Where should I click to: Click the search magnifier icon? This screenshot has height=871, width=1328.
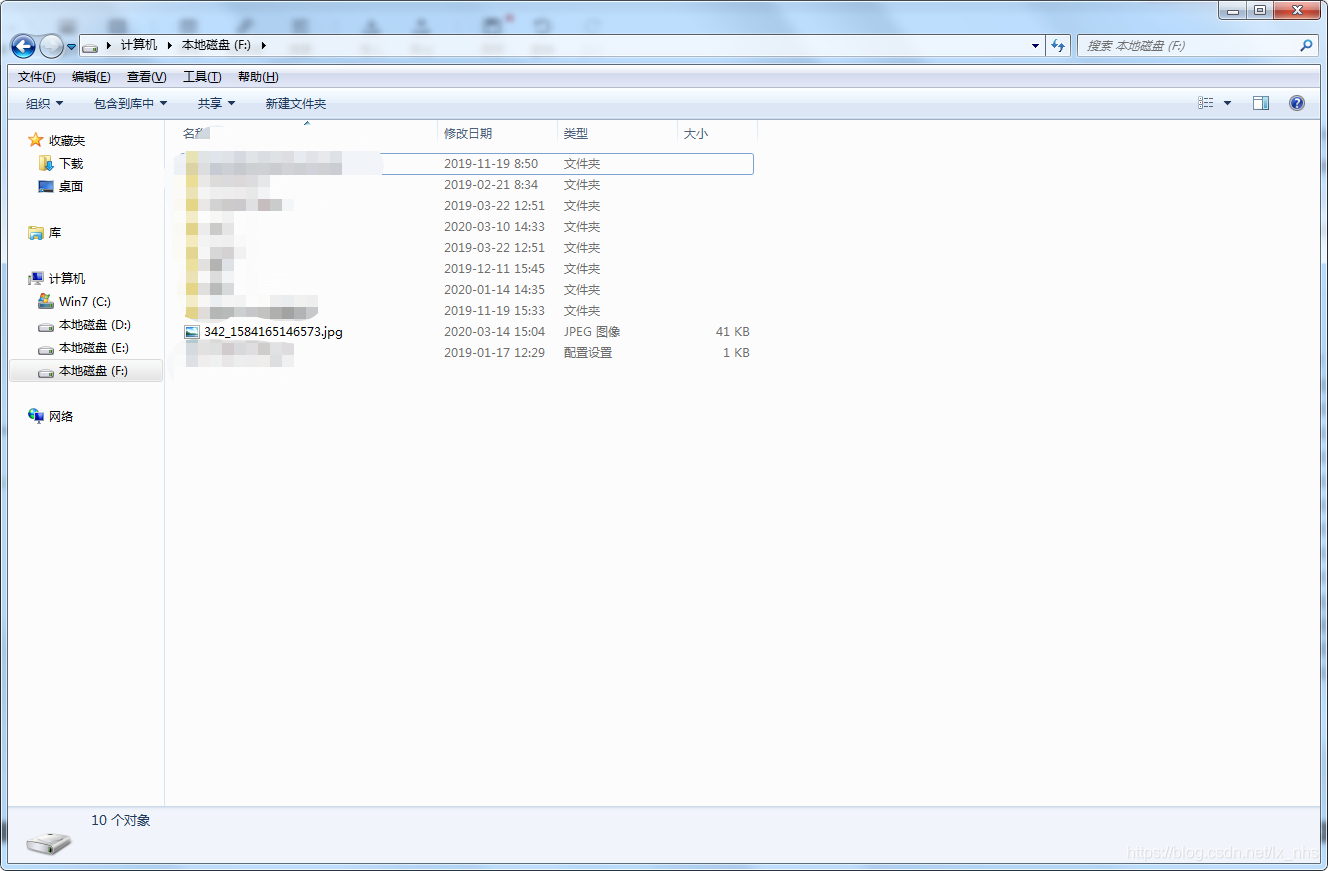(x=1306, y=46)
